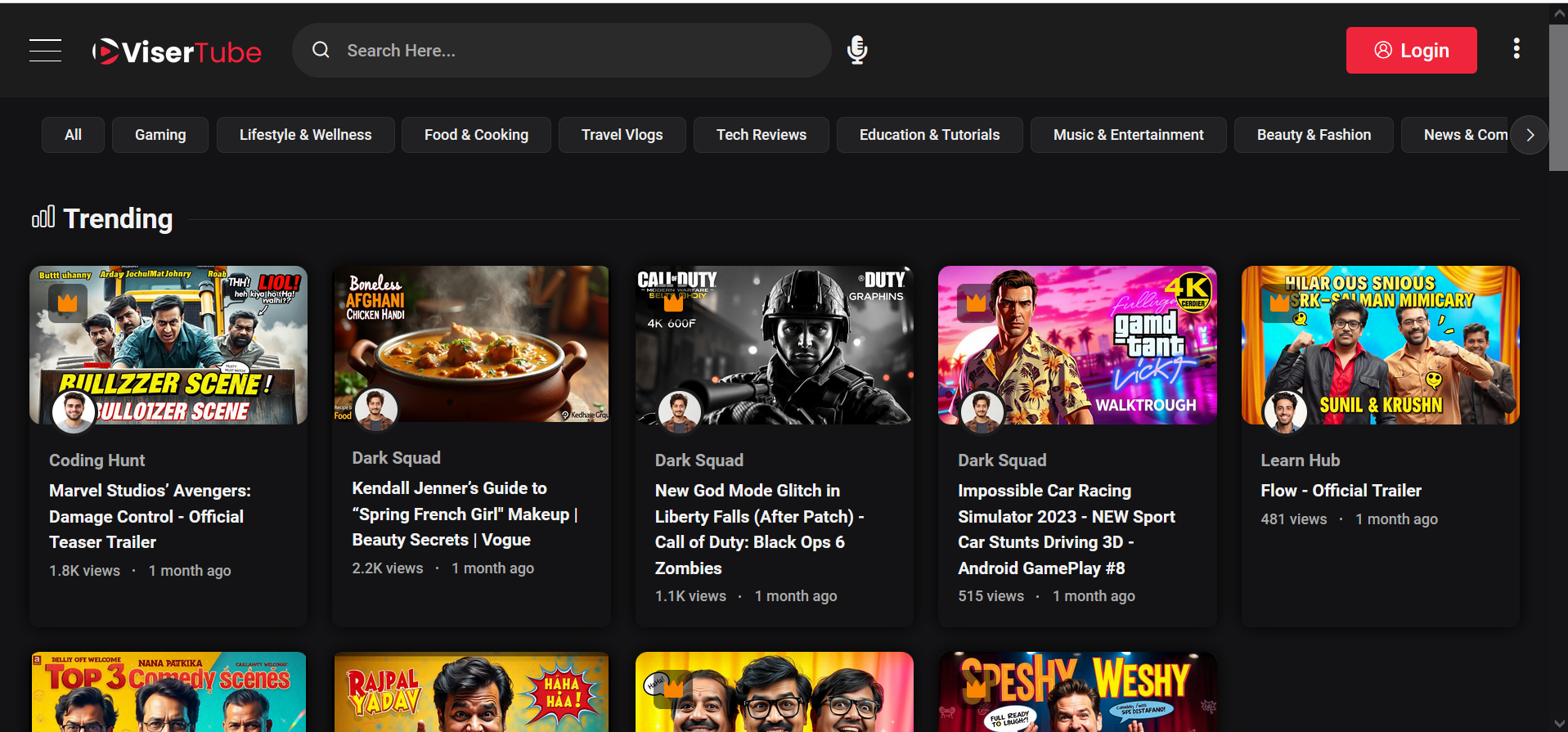Click the search magnifier icon
This screenshot has width=1568, height=732.
321,50
